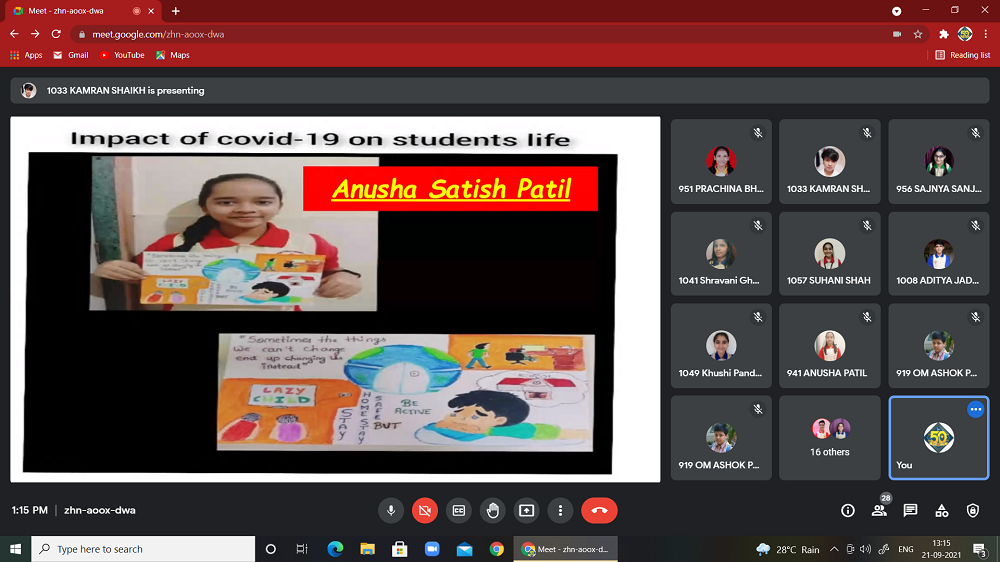
Task: Raise hand in the meeting
Action: (492, 510)
